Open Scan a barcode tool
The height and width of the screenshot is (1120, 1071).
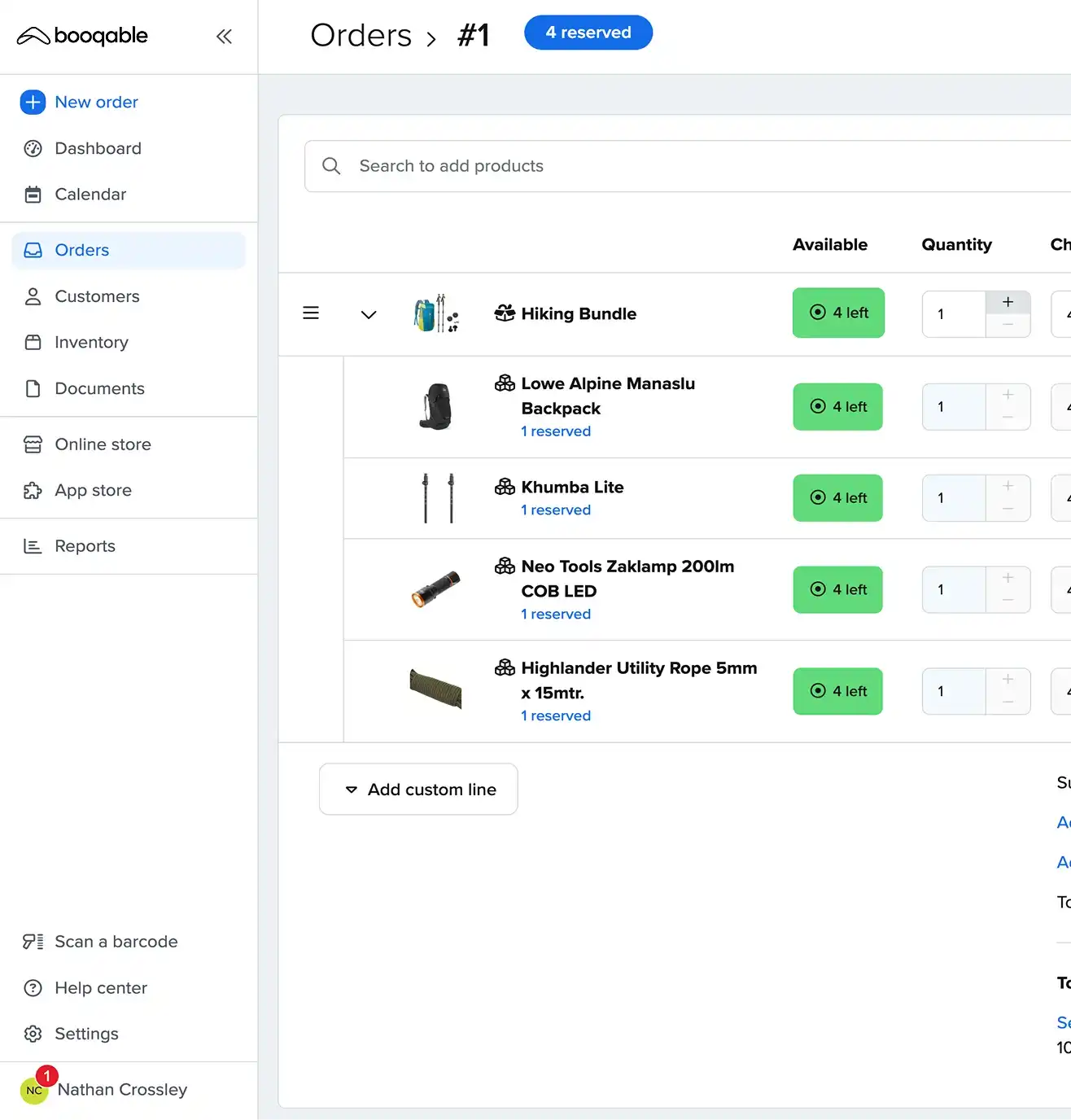(116, 942)
